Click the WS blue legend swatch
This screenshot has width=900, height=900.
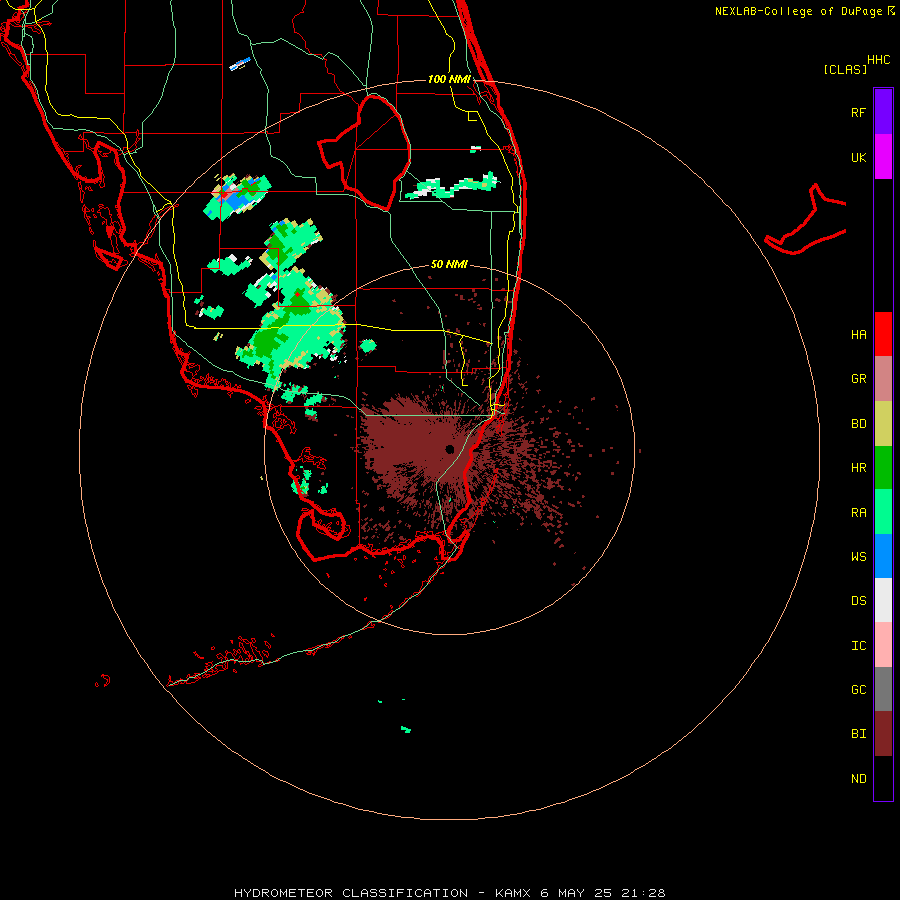coord(883,556)
